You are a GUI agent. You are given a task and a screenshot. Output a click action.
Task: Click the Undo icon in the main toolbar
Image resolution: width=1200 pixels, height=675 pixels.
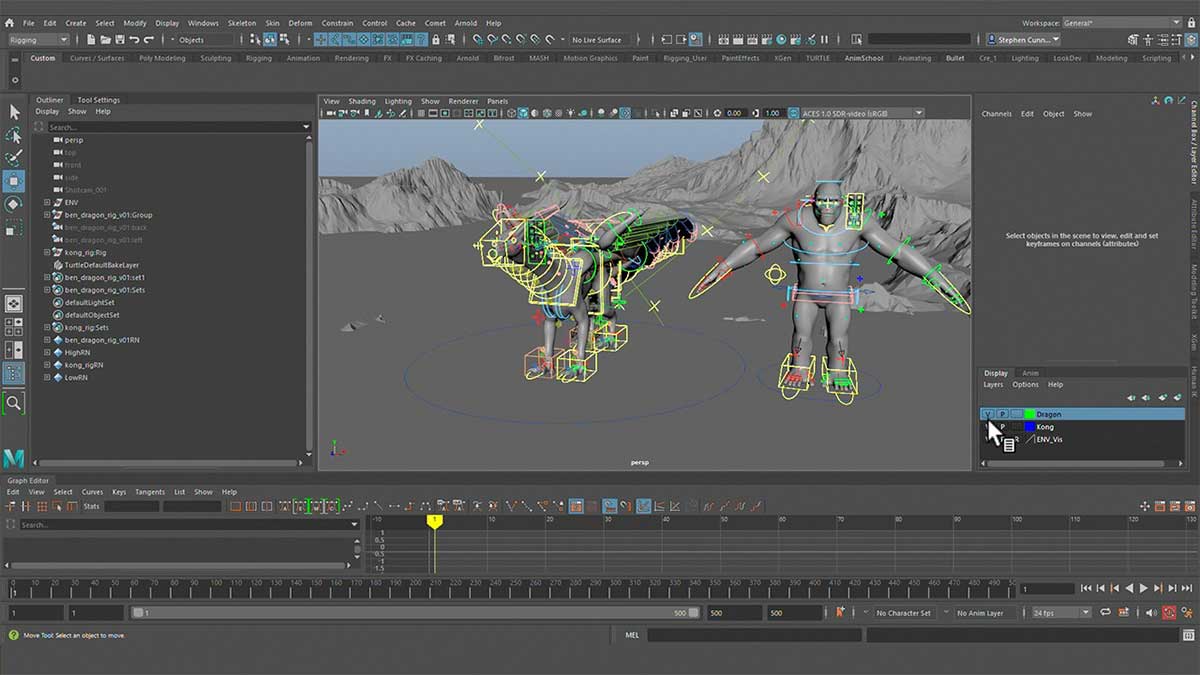(136, 38)
